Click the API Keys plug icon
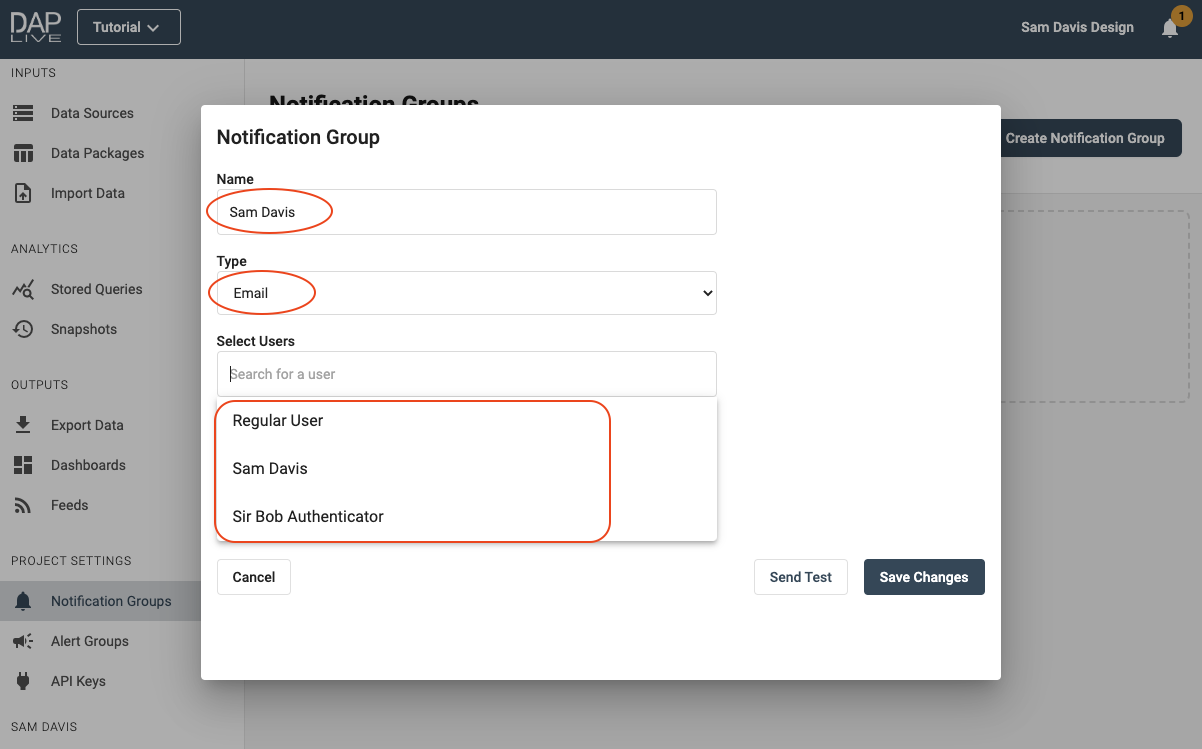The image size is (1202, 749). click(x=23, y=681)
